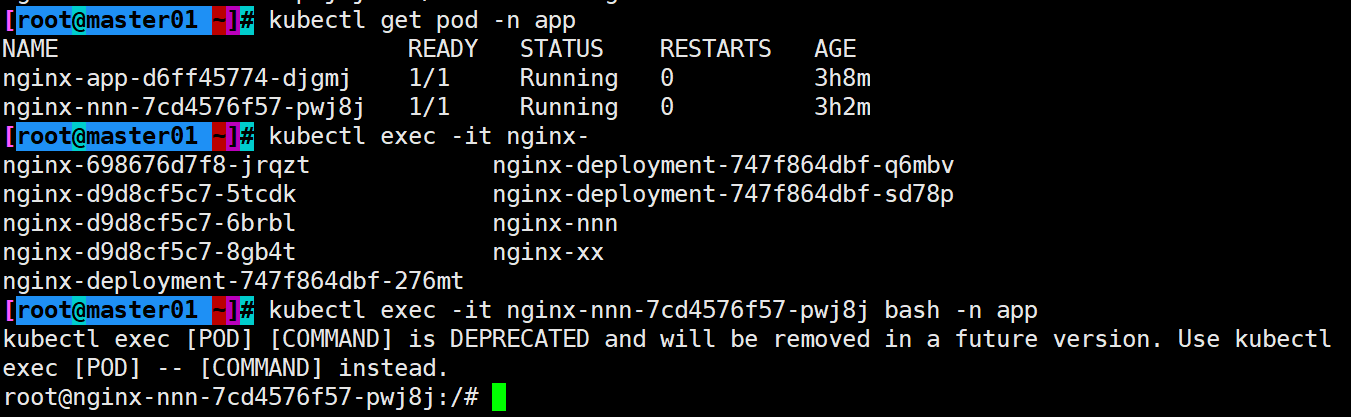Click 'exec [POD] -- [COMMAND] instead.' line
1351x417 pixels.
click(x=226, y=368)
